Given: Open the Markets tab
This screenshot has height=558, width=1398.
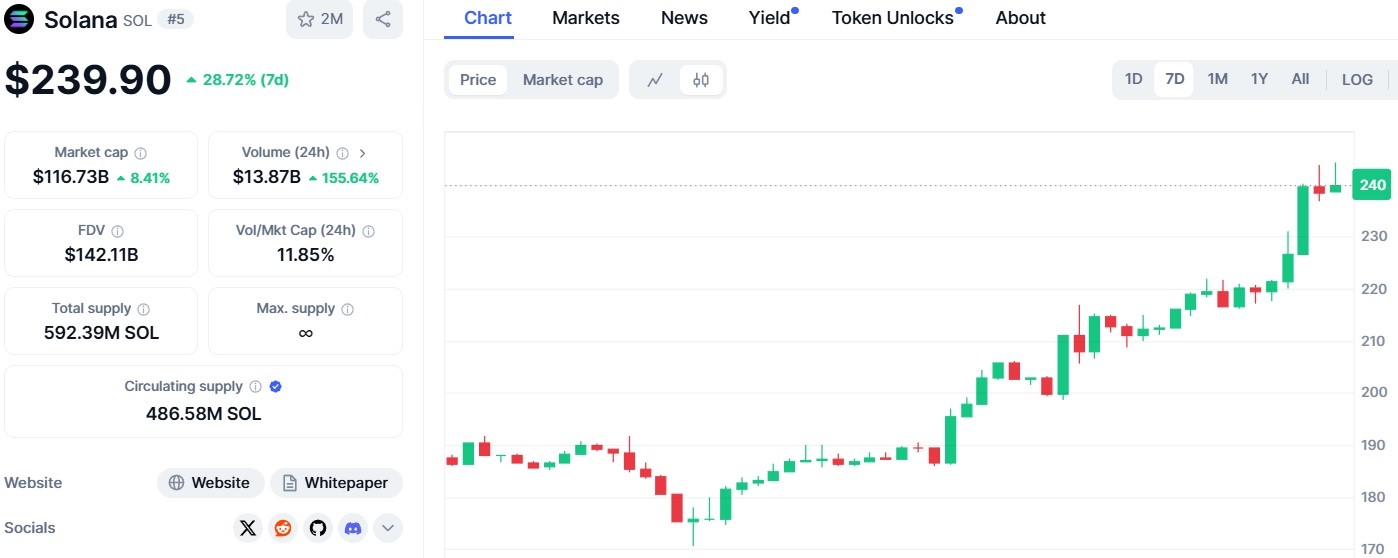Looking at the screenshot, I should (x=585, y=18).
